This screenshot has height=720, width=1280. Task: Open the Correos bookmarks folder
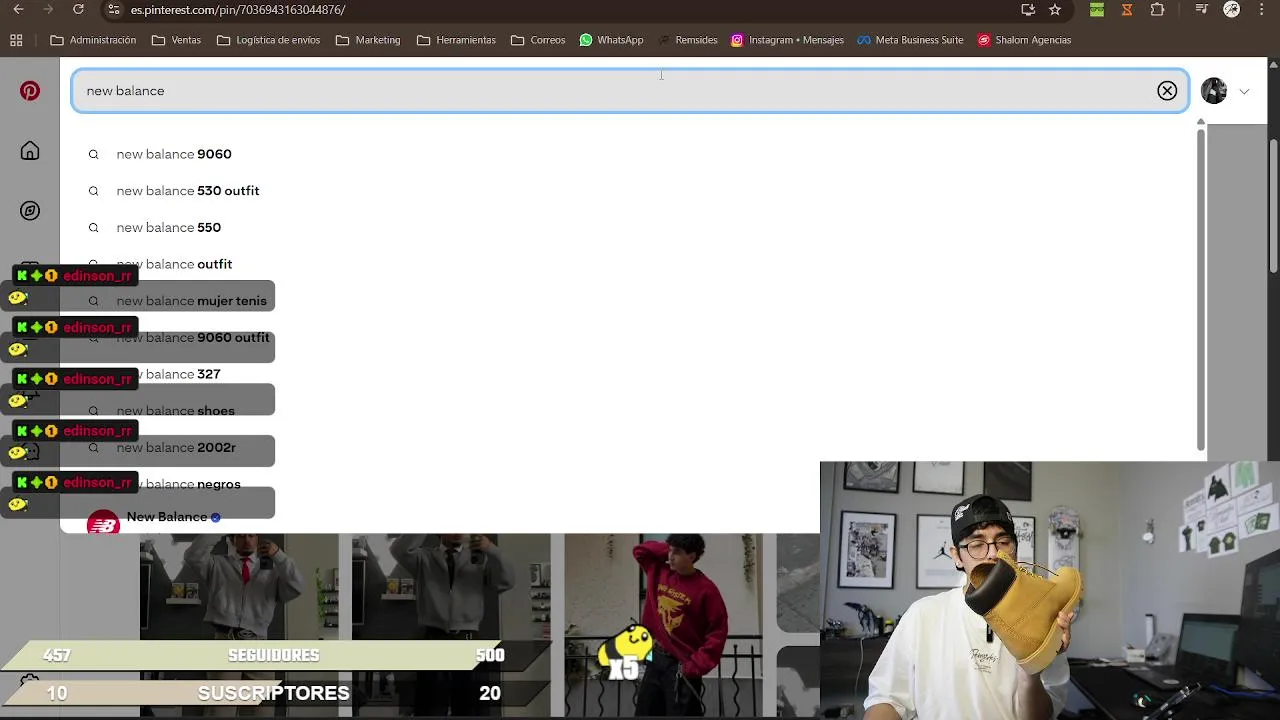point(538,40)
